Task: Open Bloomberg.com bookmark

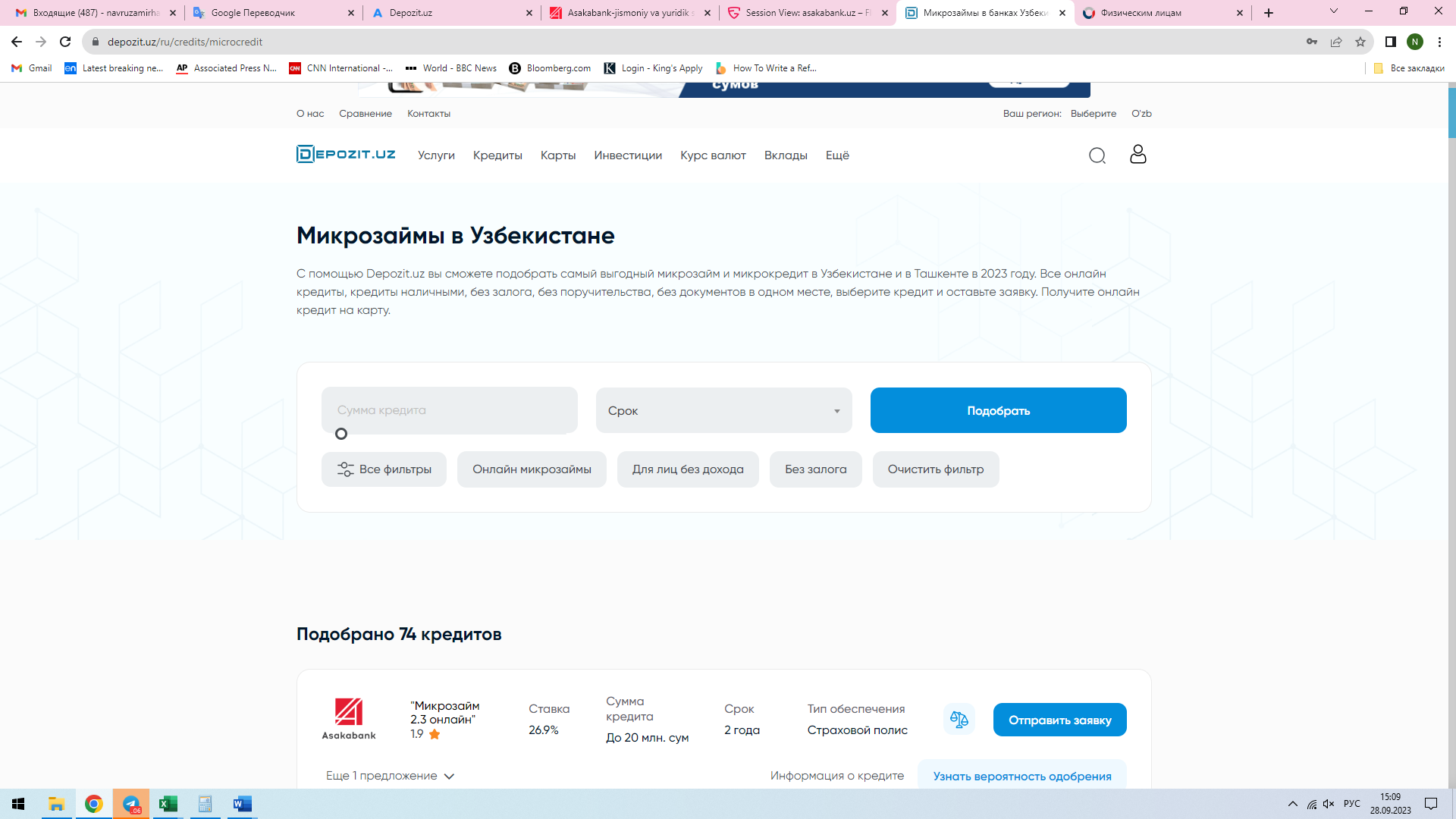Action: coord(550,68)
